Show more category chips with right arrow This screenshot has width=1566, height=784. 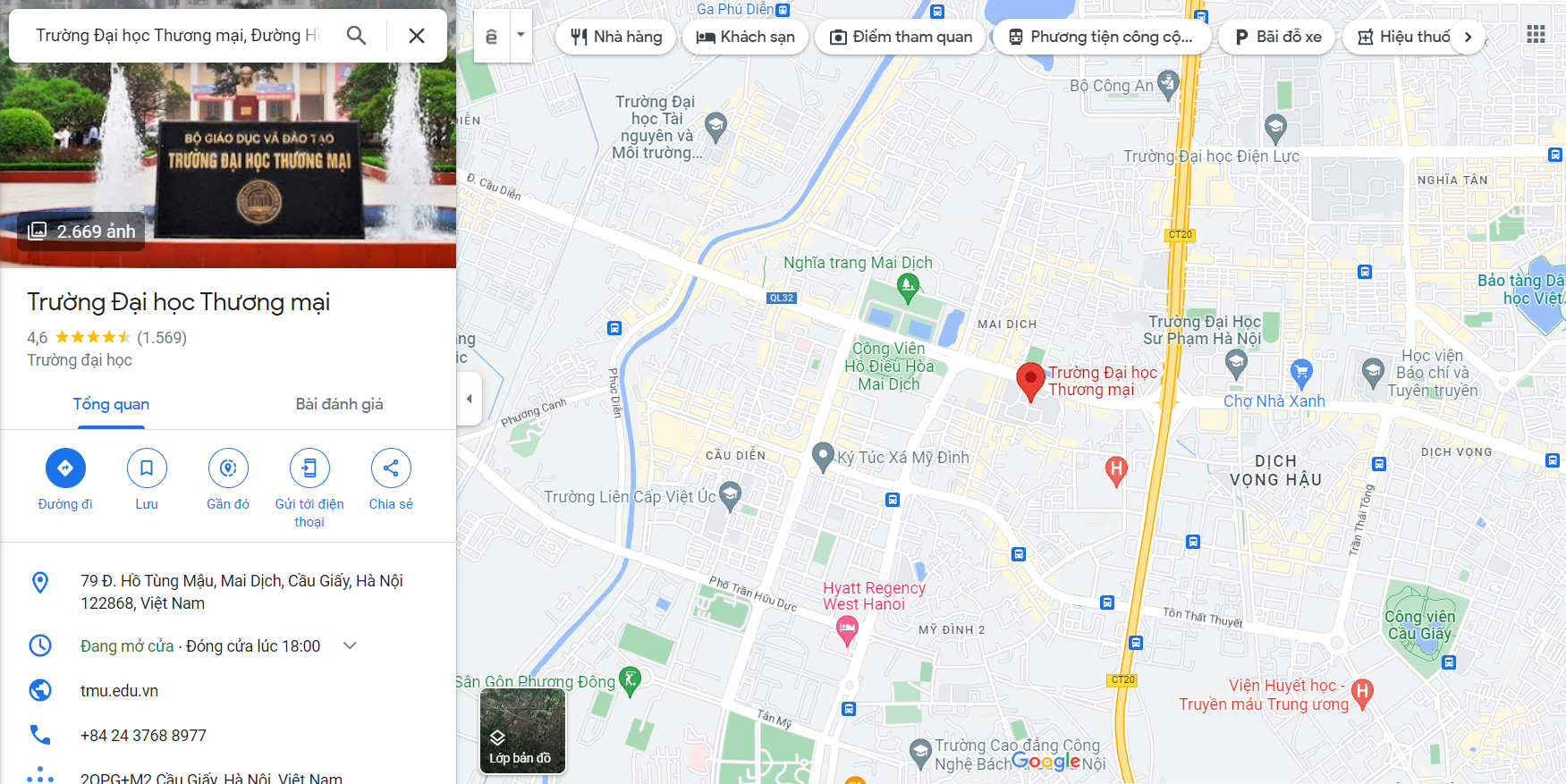point(1468,37)
